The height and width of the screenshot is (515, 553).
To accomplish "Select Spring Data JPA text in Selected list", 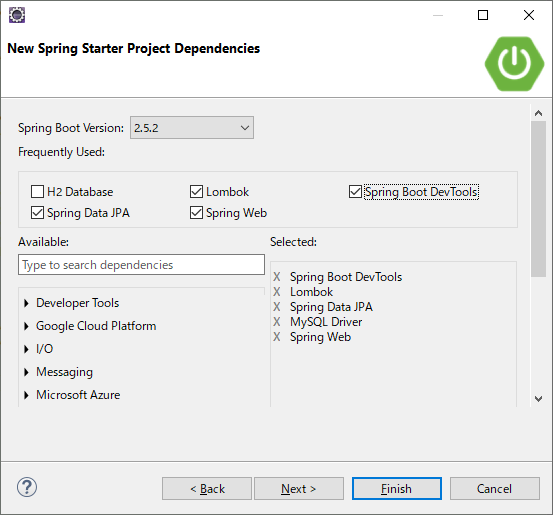I will click(331, 307).
